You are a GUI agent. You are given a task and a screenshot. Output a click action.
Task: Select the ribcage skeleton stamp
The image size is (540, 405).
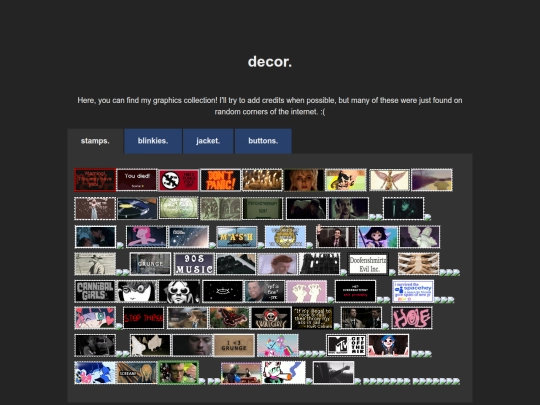(418, 264)
